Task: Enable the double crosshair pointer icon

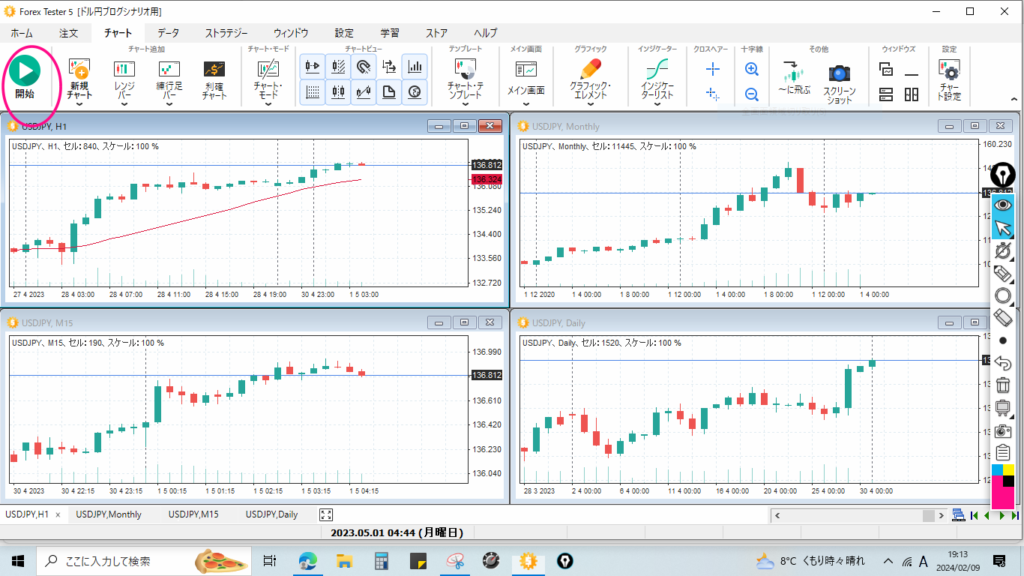Action: (x=712, y=94)
